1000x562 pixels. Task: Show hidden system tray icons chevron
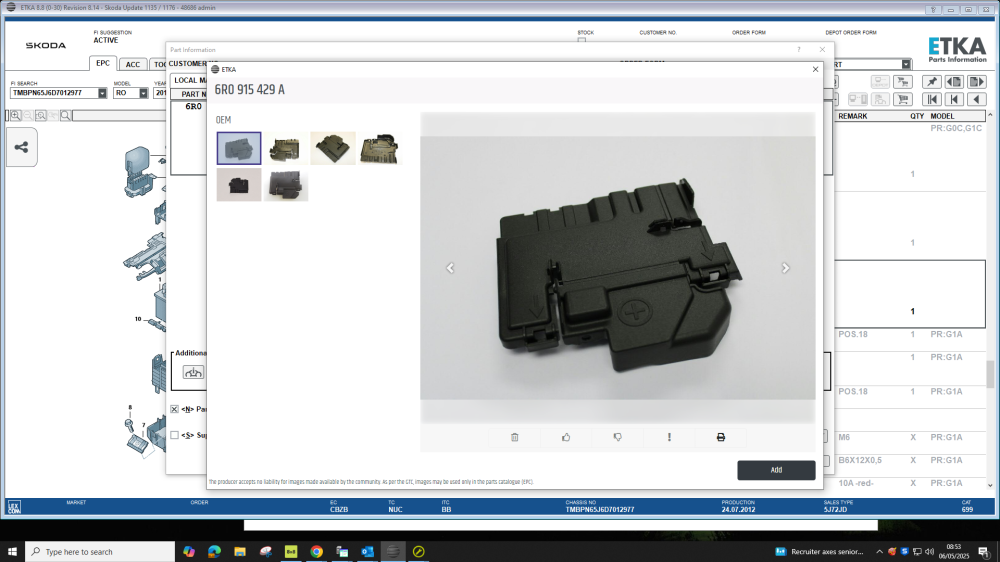pyautogui.click(x=879, y=552)
